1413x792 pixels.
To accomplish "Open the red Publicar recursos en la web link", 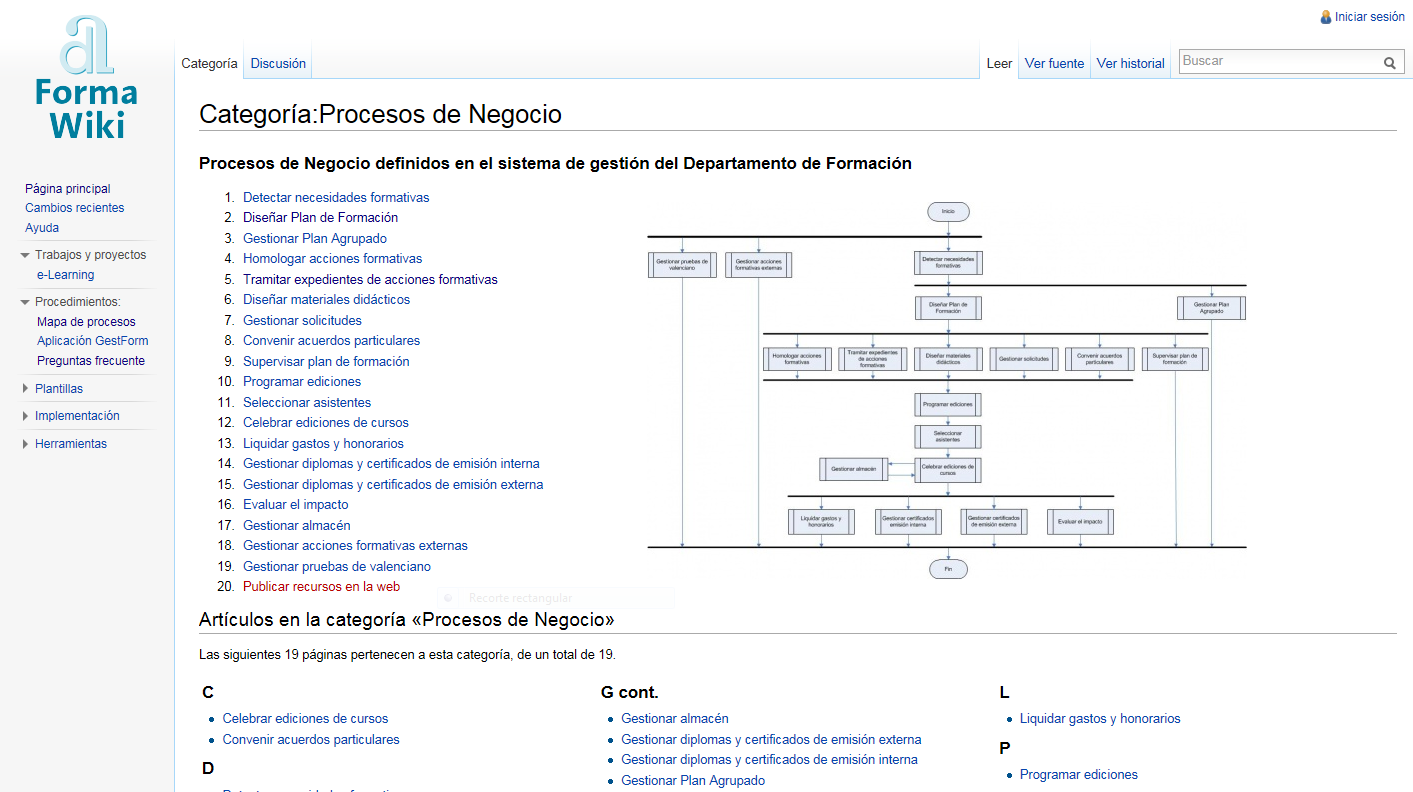I will point(321,587).
